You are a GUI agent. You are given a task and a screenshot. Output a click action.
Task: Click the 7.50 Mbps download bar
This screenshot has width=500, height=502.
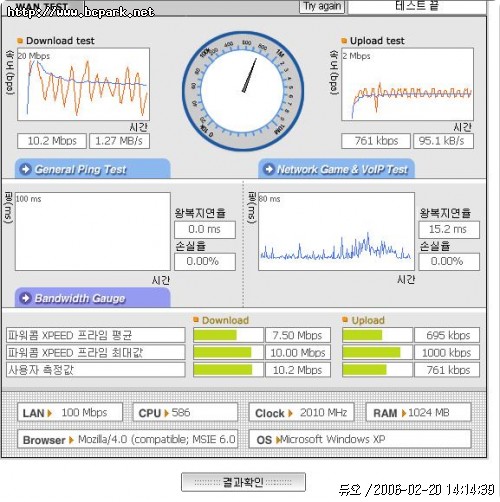tap(228, 335)
